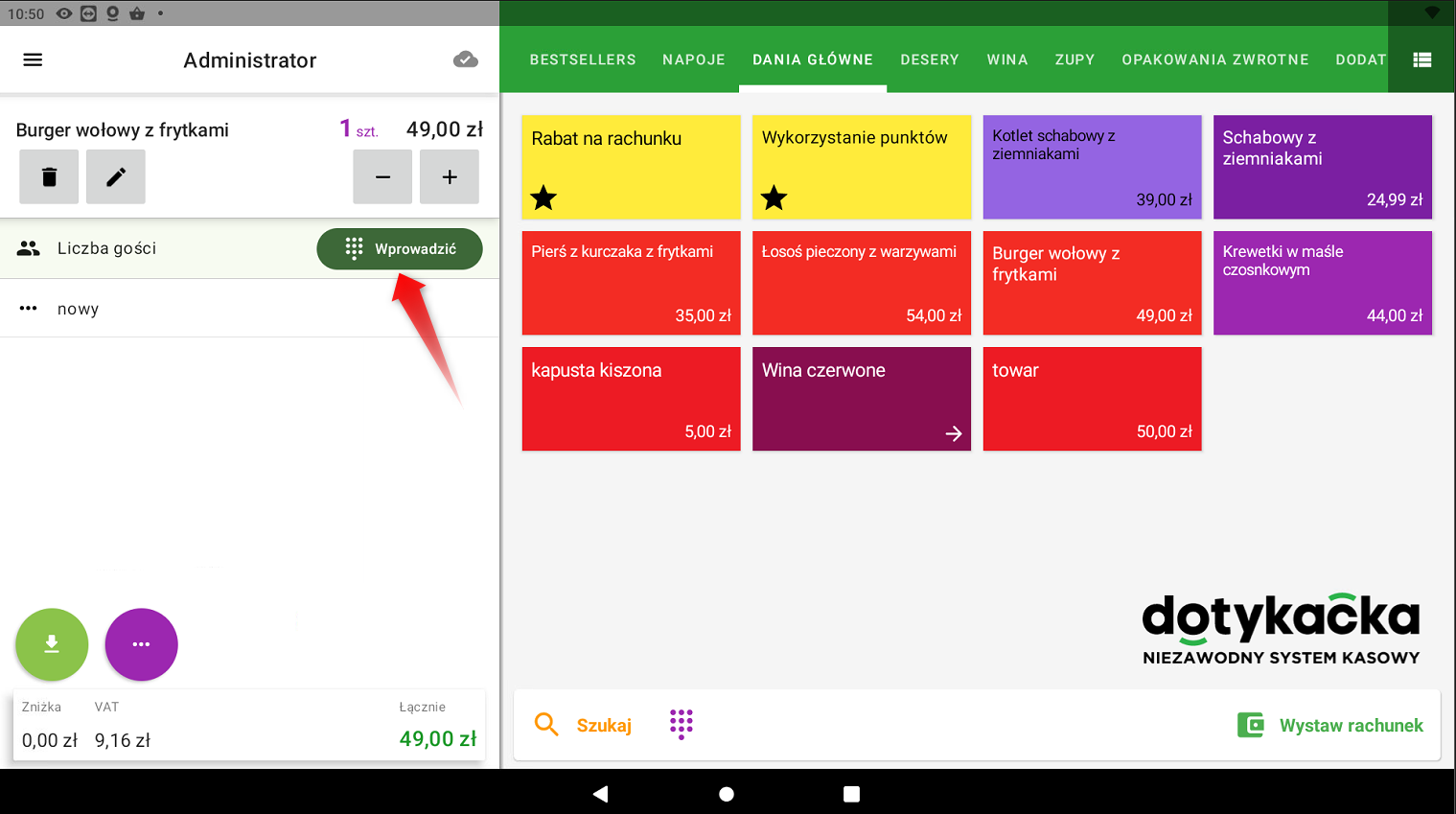This screenshot has width=1456, height=814.
Task: Add Łosoś pieczony z warzywami to order
Action: 861,283
